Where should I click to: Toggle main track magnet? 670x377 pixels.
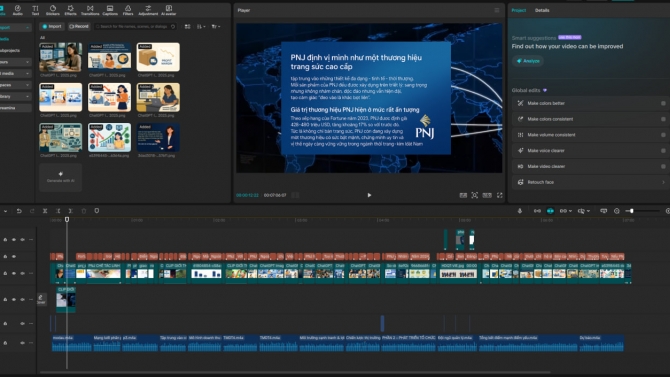click(x=537, y=211)
